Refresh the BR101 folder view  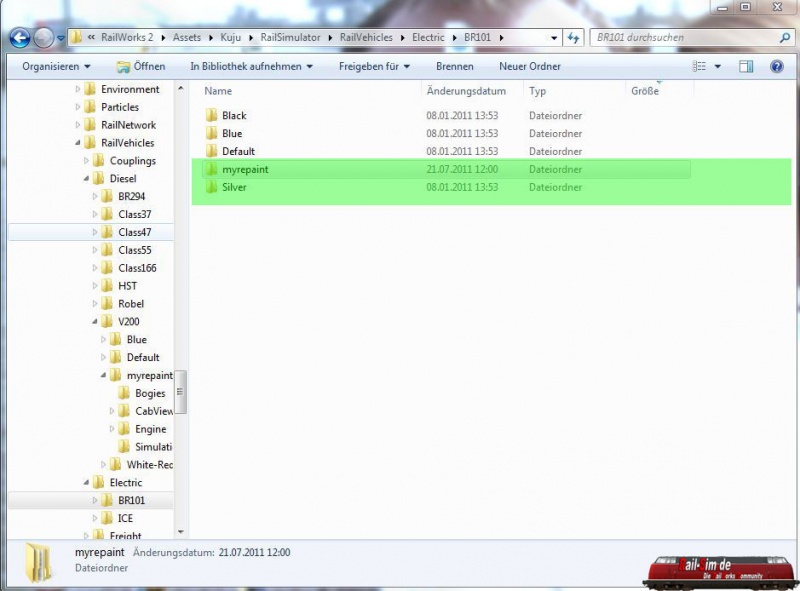click(573, 37)
